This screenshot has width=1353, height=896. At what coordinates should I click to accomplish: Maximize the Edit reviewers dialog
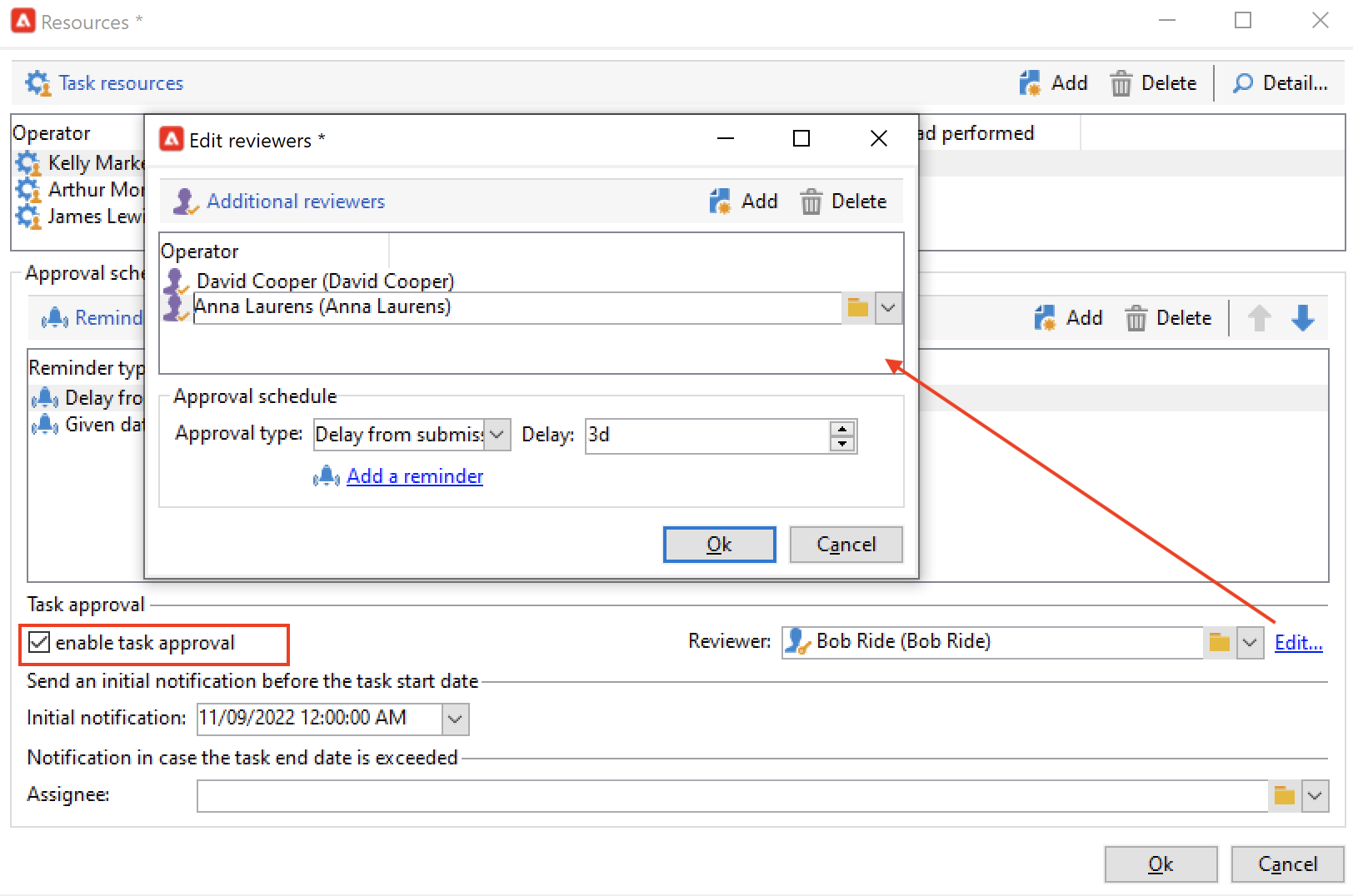pos(801,138)
